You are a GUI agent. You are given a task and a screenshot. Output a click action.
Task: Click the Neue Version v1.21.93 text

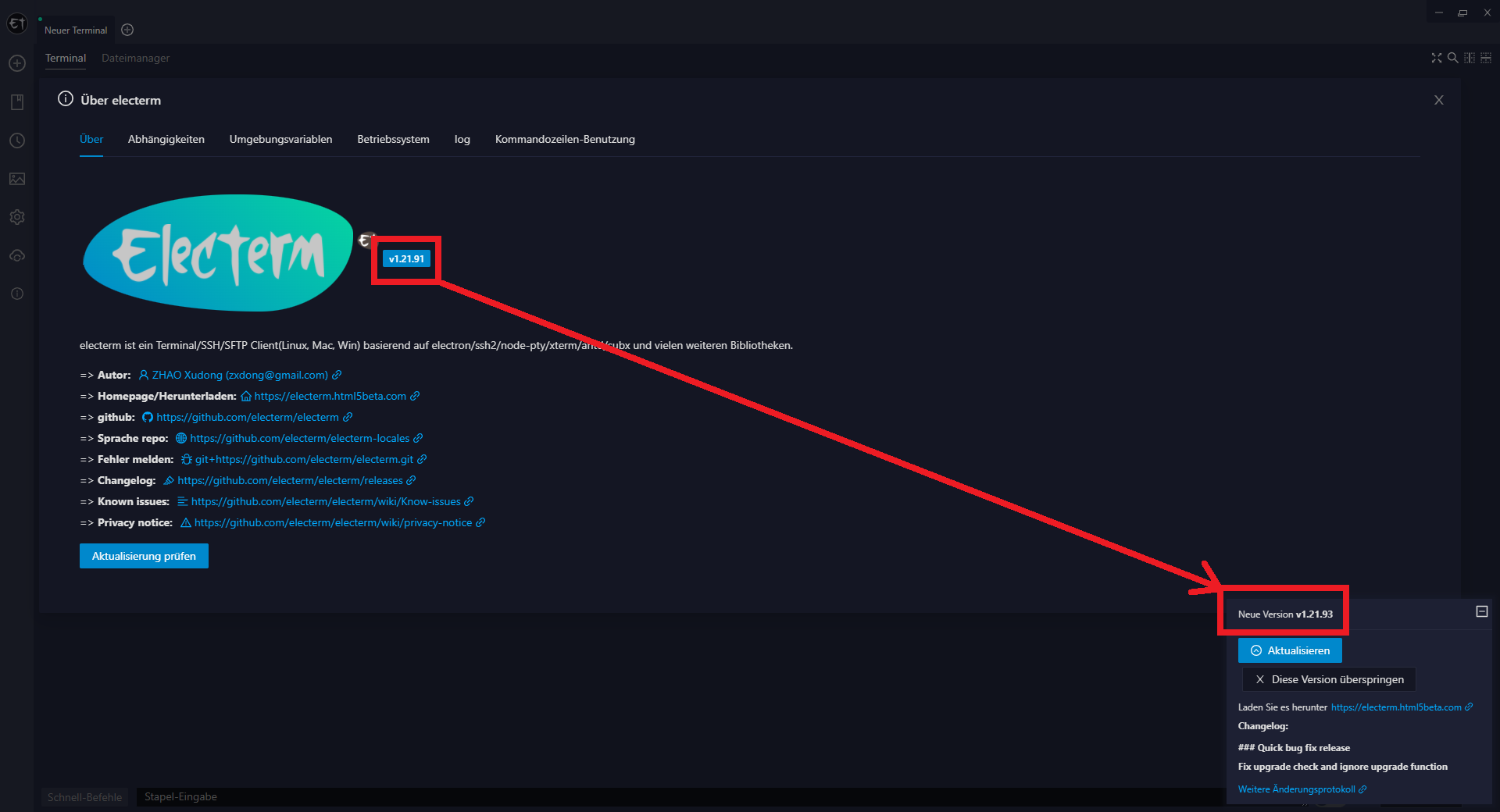pos(1285,614)
